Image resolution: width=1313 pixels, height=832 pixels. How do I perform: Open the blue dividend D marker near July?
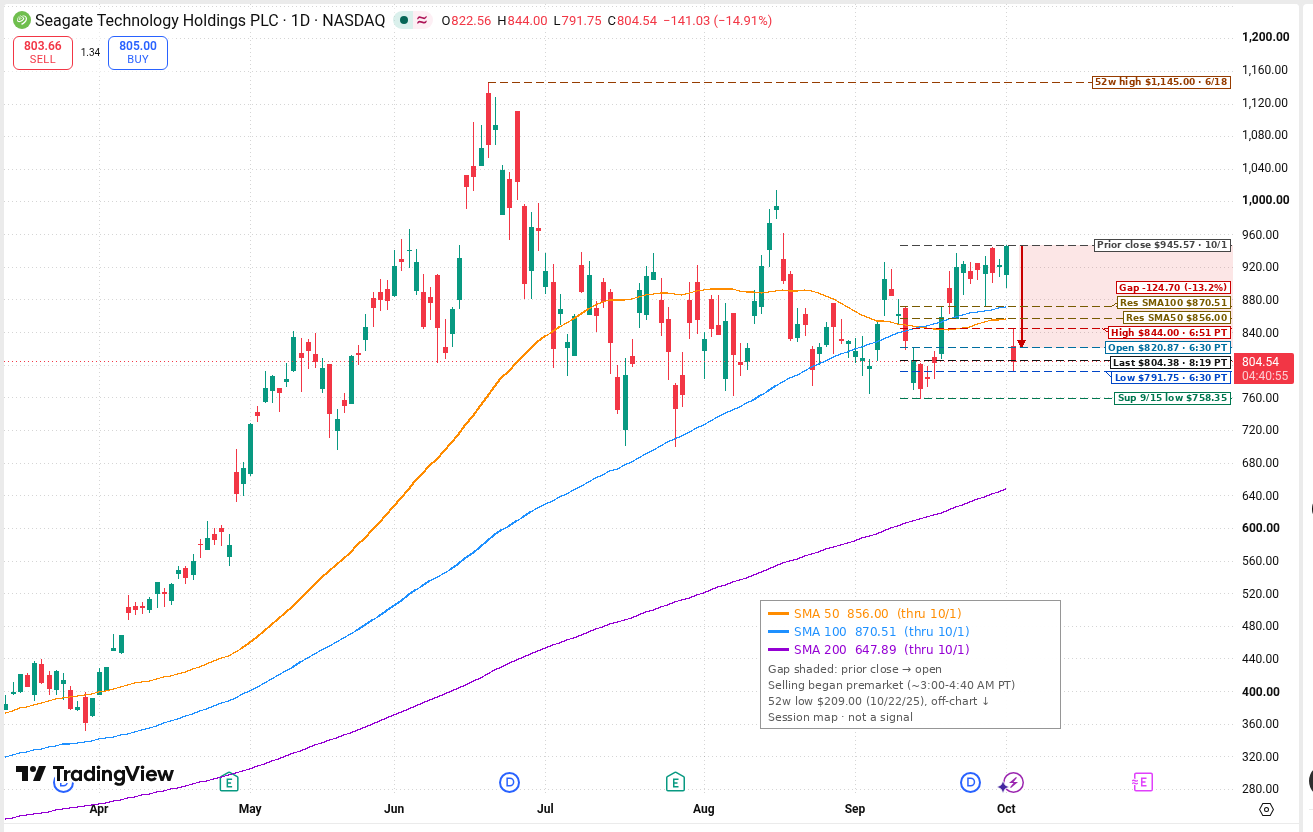click(x=509, y=782)
